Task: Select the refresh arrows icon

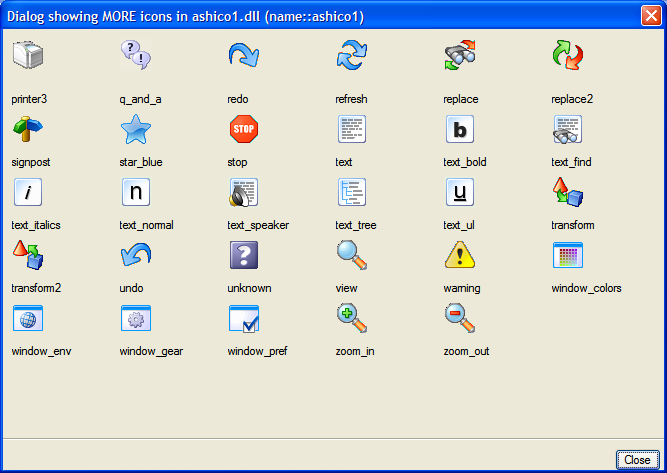Action: click(x=351, y=56)
